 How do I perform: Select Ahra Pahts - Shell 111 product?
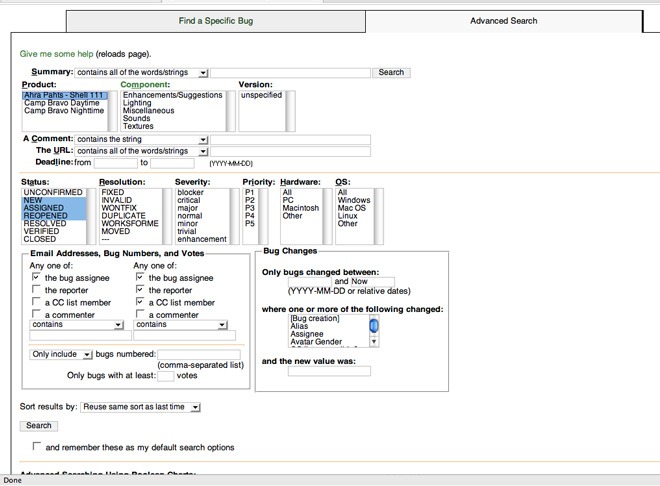coord(63,95)
